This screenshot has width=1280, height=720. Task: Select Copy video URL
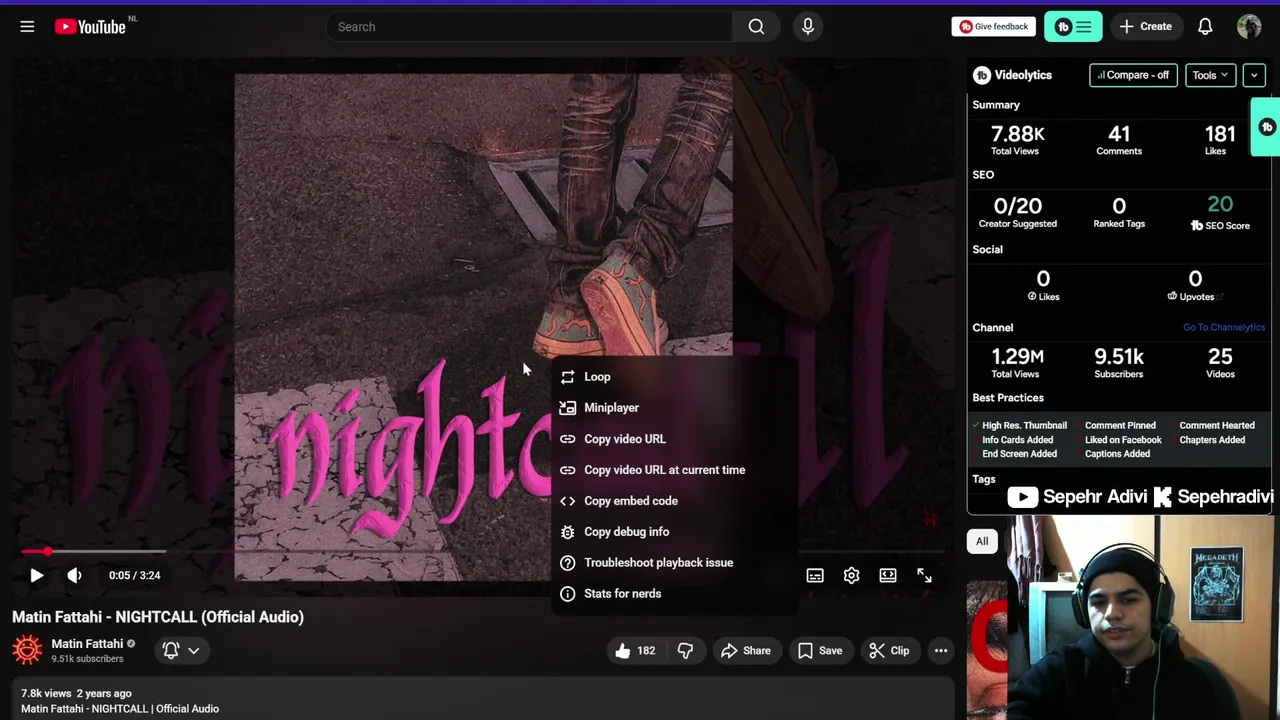675,439
